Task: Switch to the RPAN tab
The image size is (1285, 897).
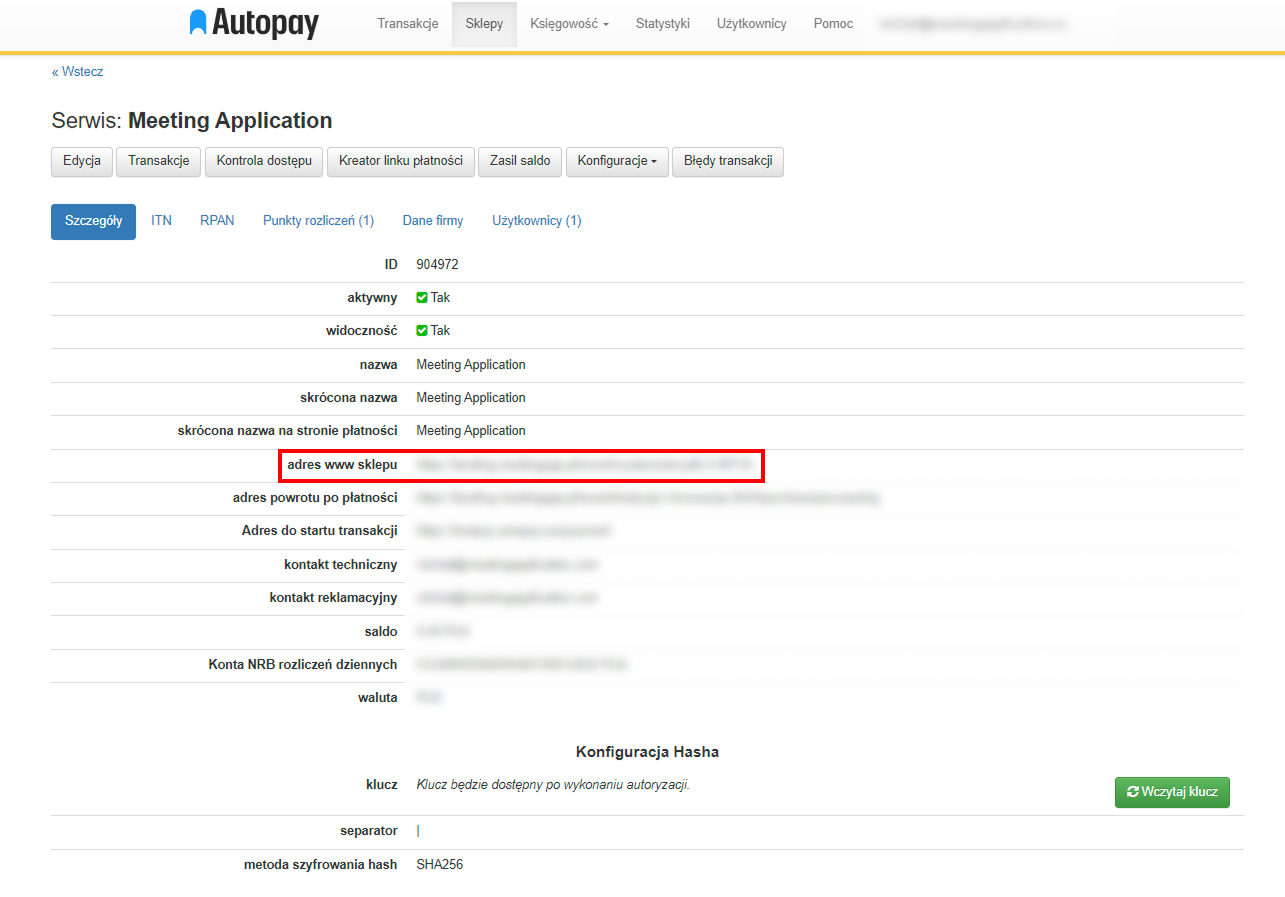Action: coord(217,221)
